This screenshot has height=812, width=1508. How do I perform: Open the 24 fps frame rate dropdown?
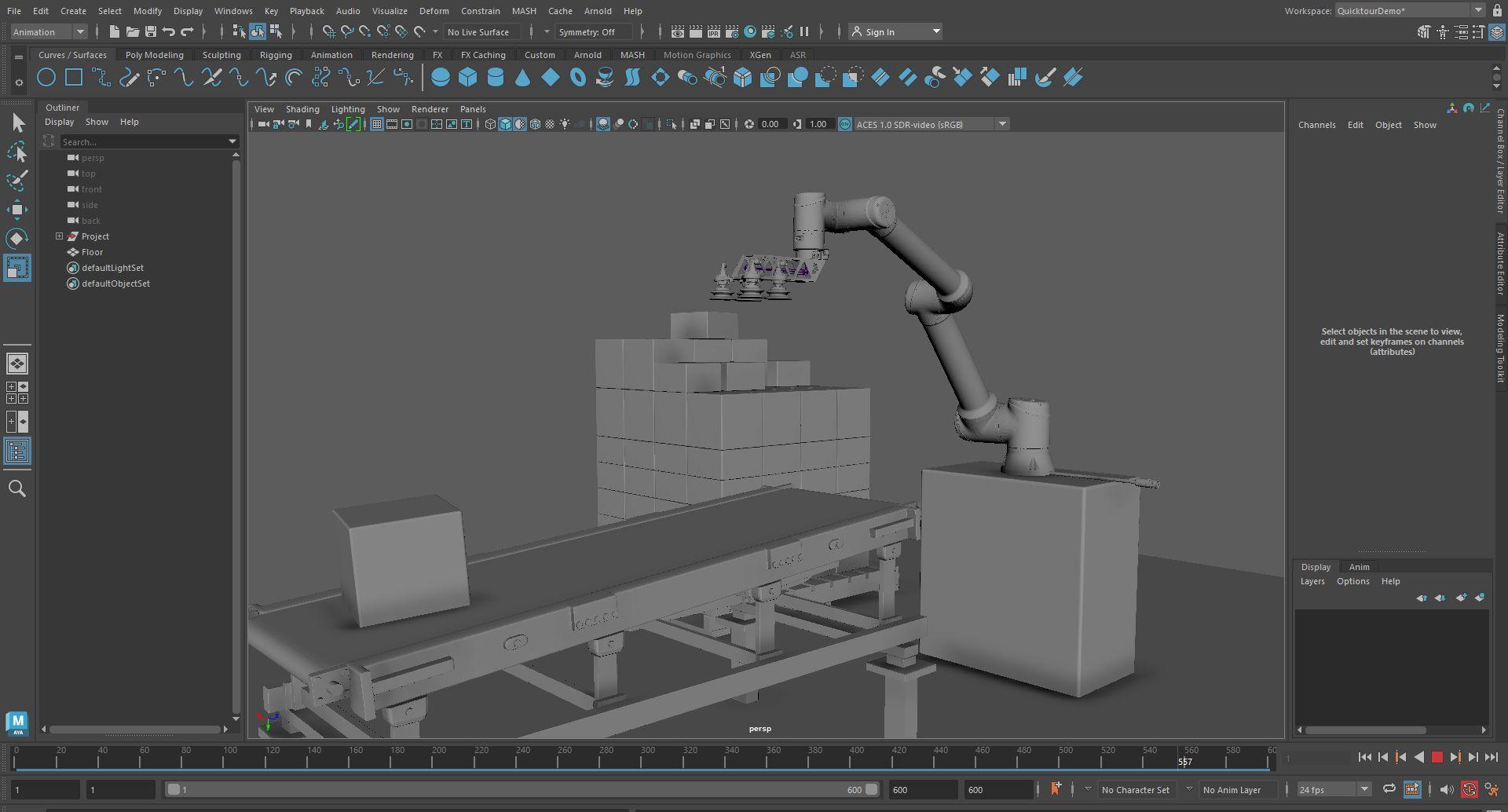(1334, 789)
